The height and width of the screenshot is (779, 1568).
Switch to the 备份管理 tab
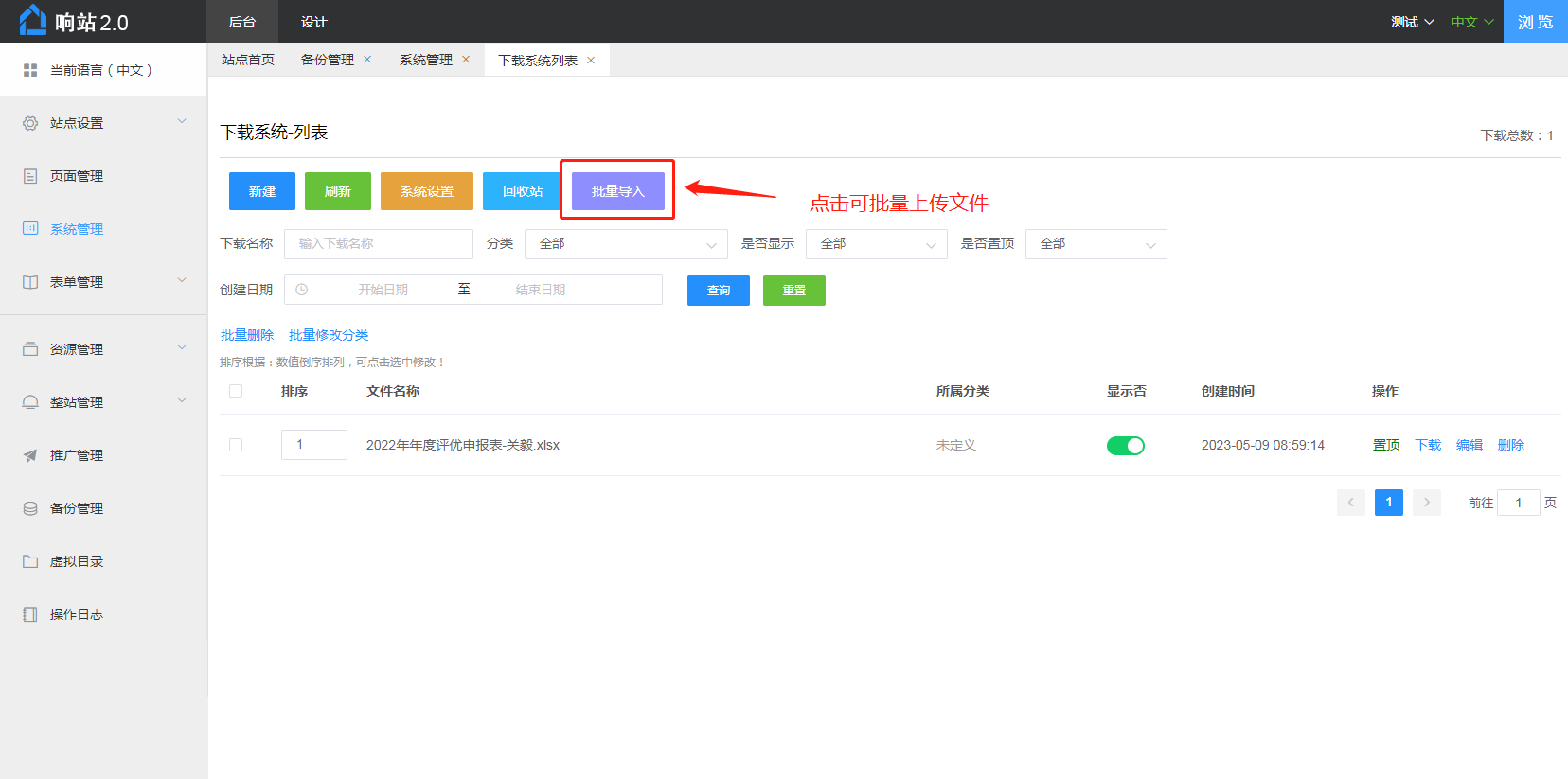[327, 60]
